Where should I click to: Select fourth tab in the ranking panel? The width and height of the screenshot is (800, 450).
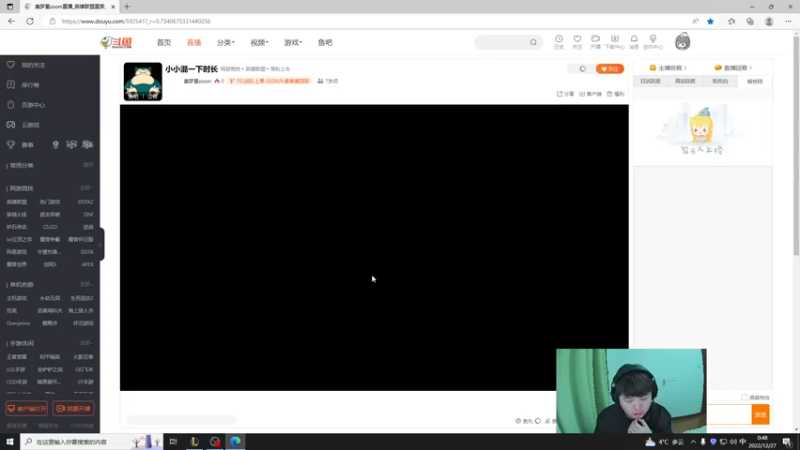[x=755, y=81]
